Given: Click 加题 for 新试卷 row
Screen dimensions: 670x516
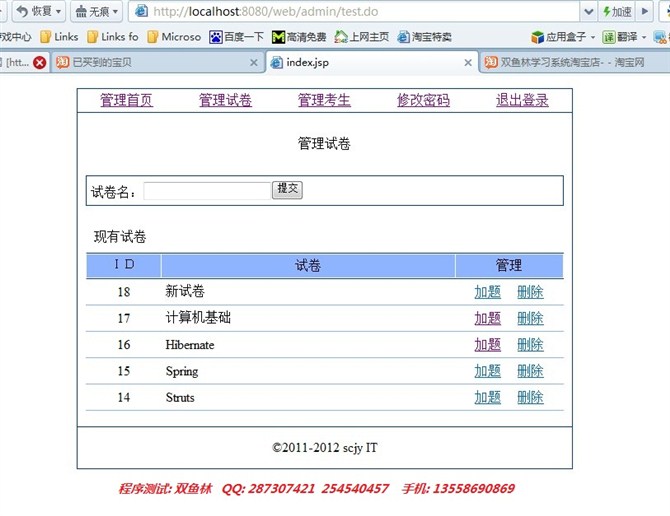Looking at the screenshot, I should tap(488, 292).
